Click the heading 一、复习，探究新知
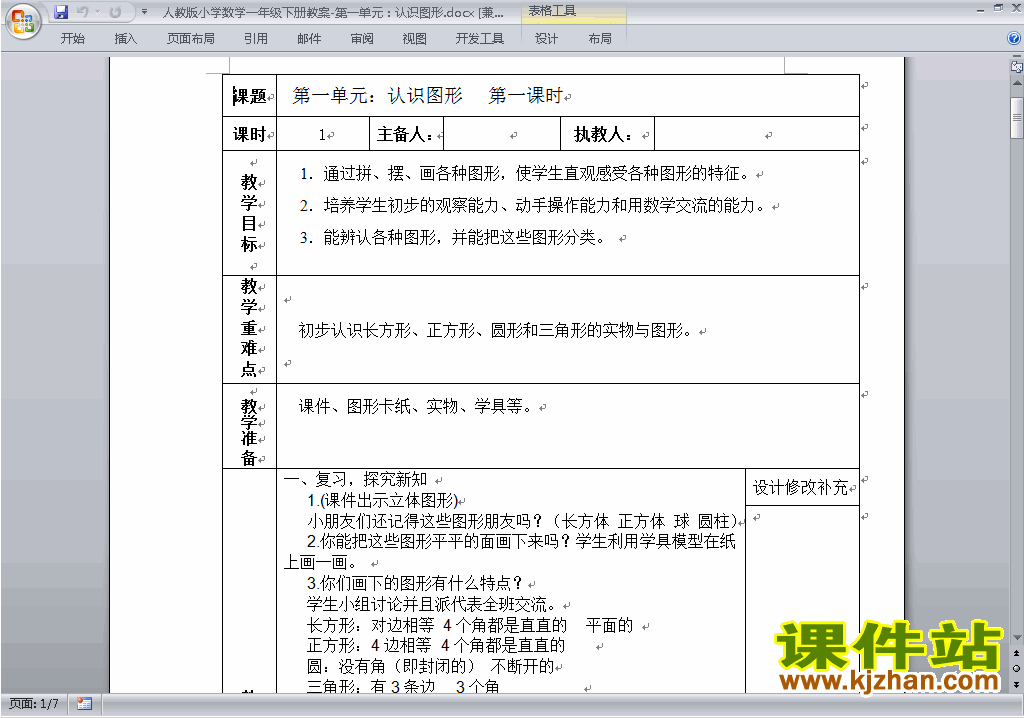This screenshot has height=718, width=1024. click(x=355, y=480)
